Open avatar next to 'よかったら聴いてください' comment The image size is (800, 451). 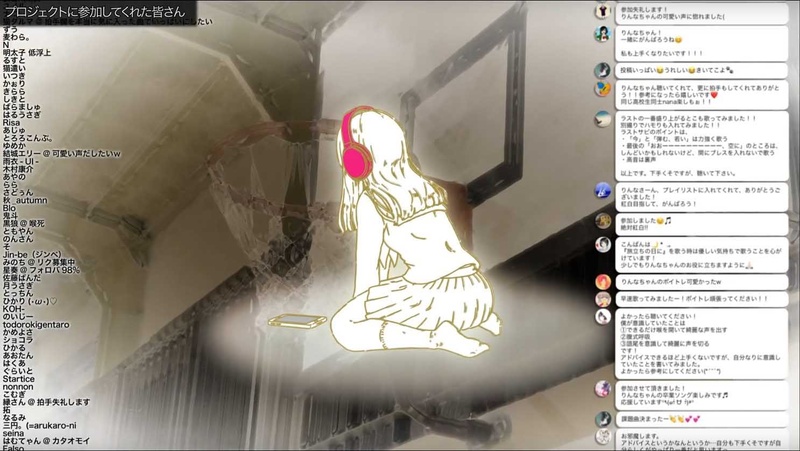tap(603, 316)
